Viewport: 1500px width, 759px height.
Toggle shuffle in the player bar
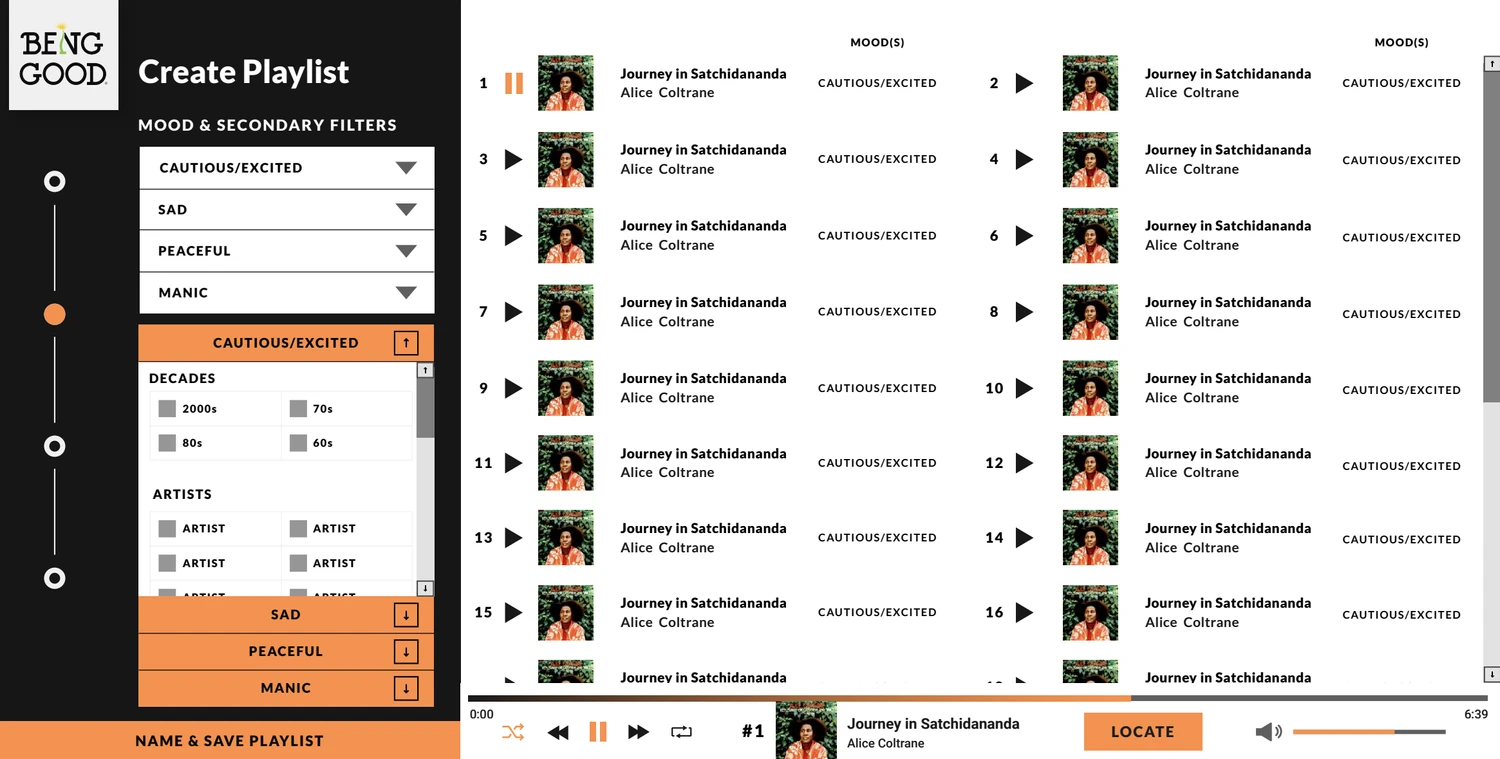[513, 732]
